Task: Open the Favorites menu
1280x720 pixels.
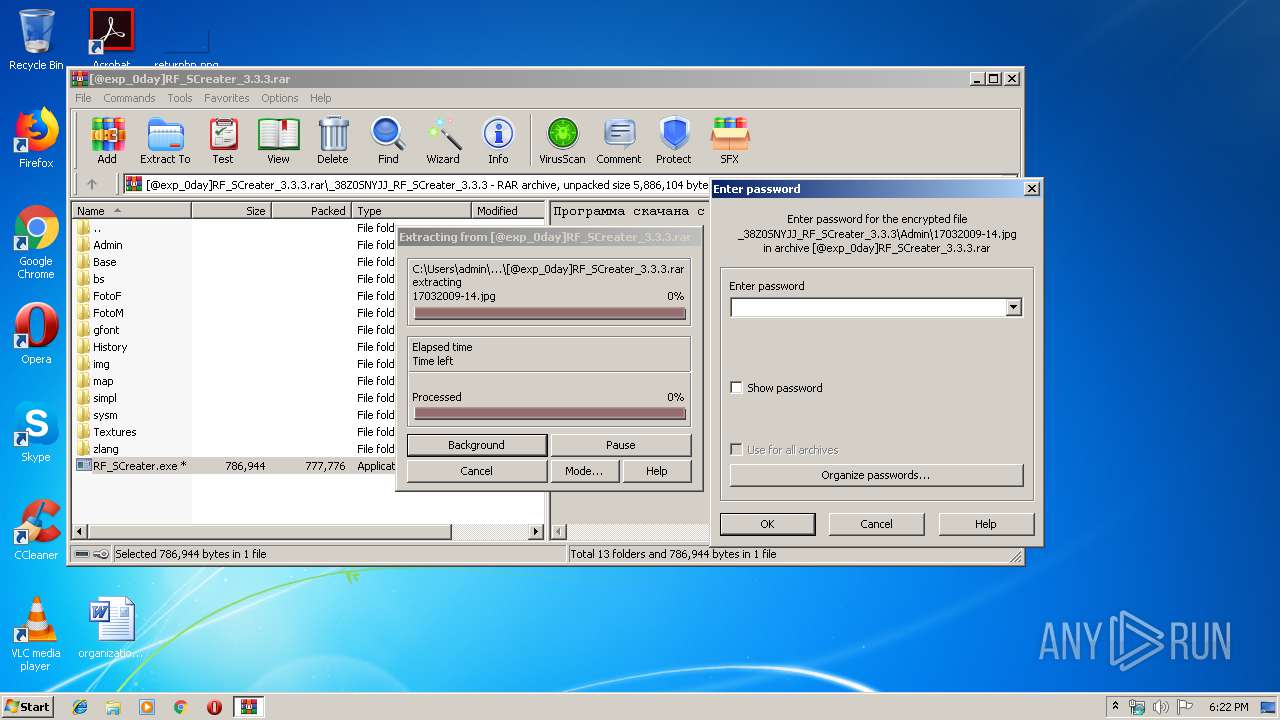Action: click(x=227, y=98)
